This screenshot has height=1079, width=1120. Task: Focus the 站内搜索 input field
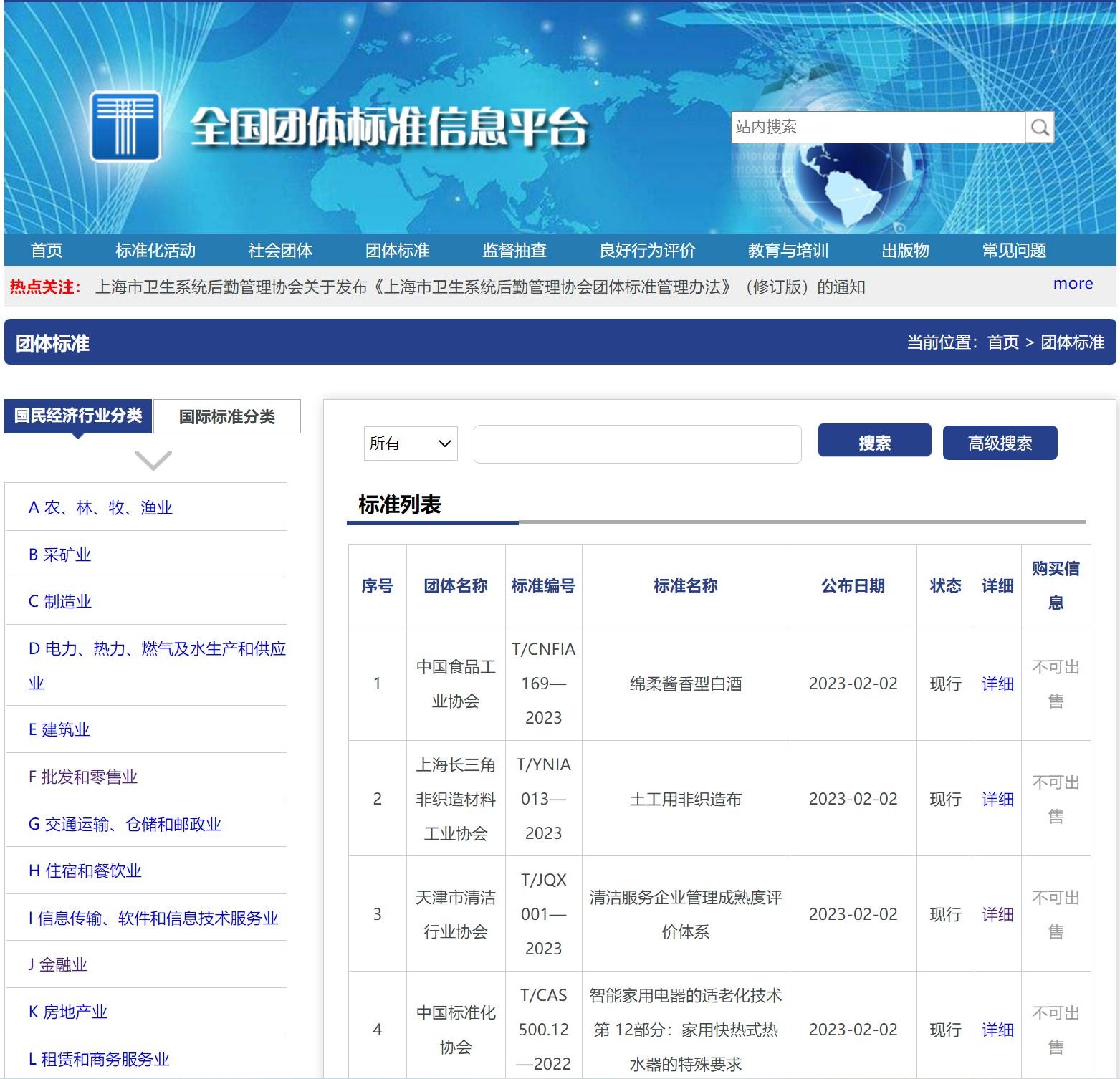[878, 128]
